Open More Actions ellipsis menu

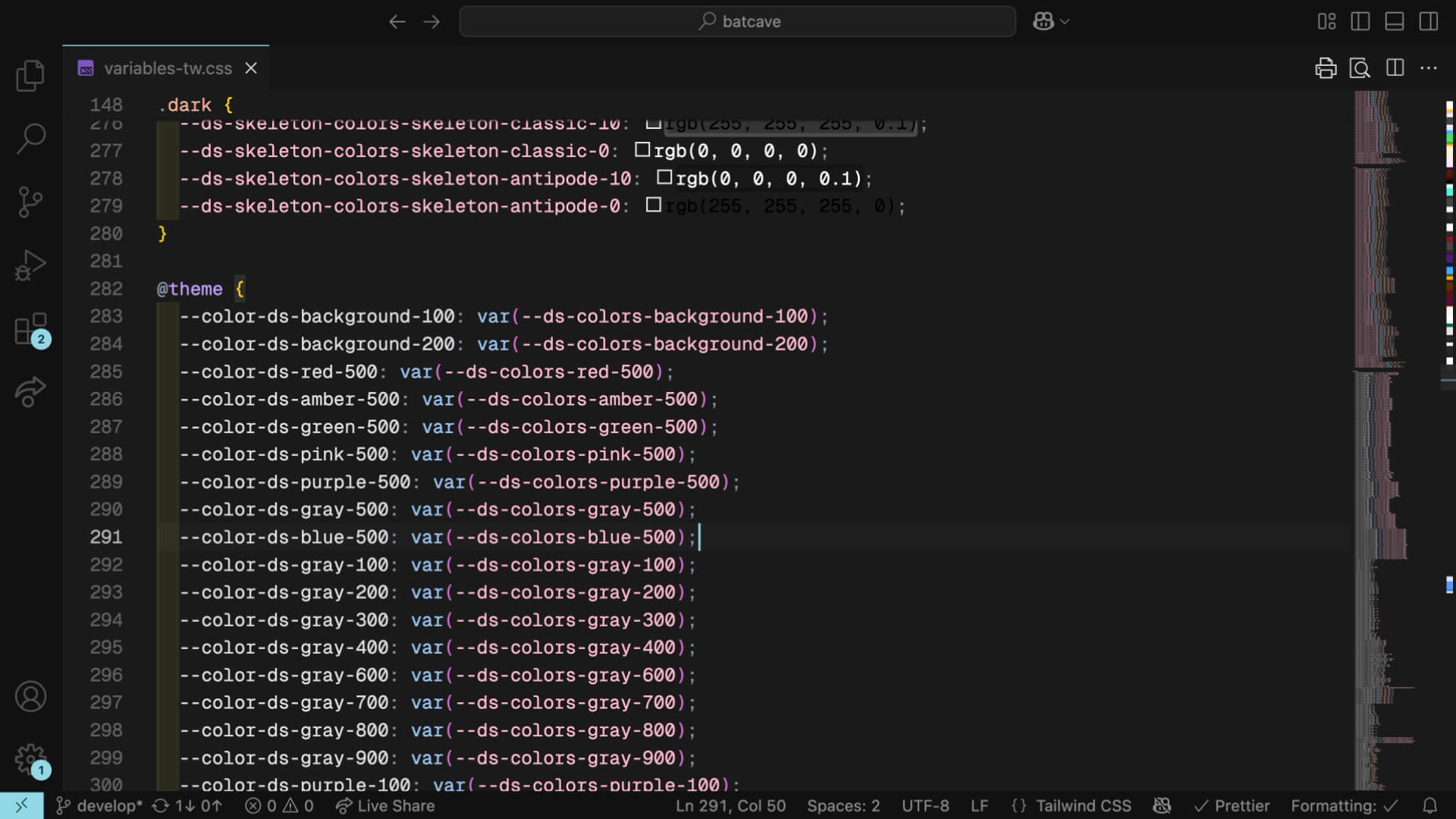1429,68
